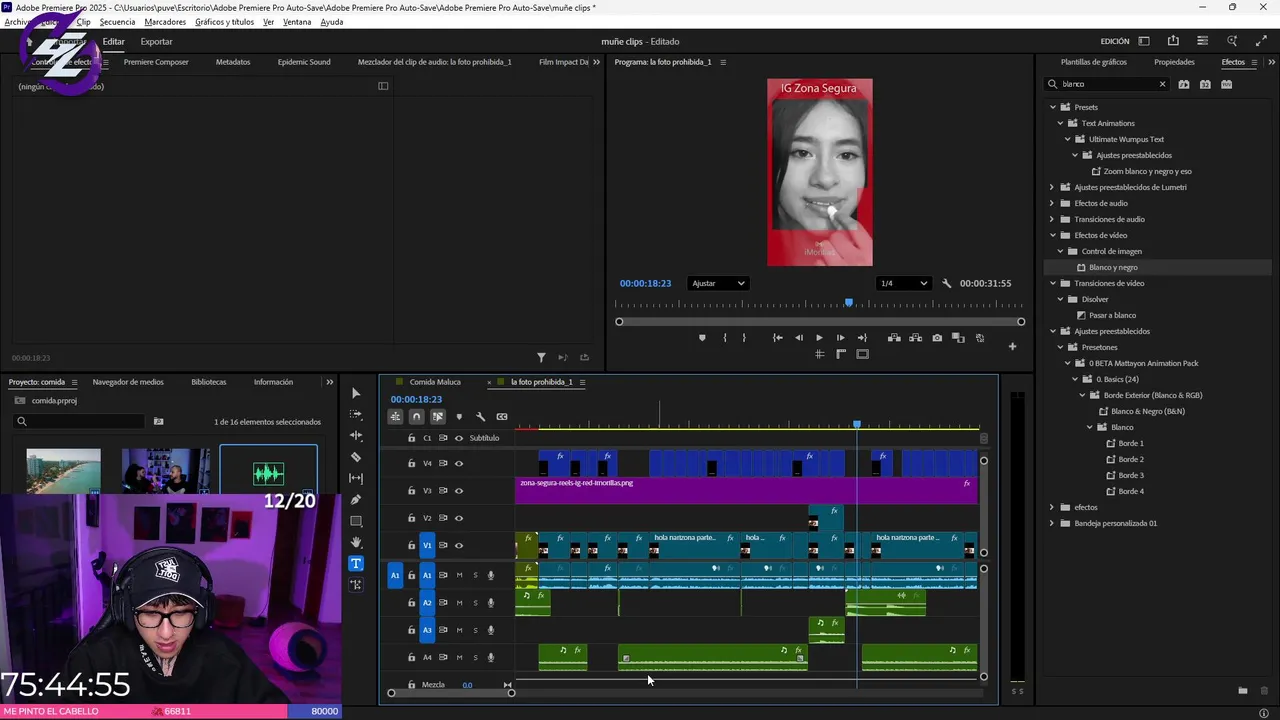Select the Pen tool
1280x720 pixels.
point(356,500)
